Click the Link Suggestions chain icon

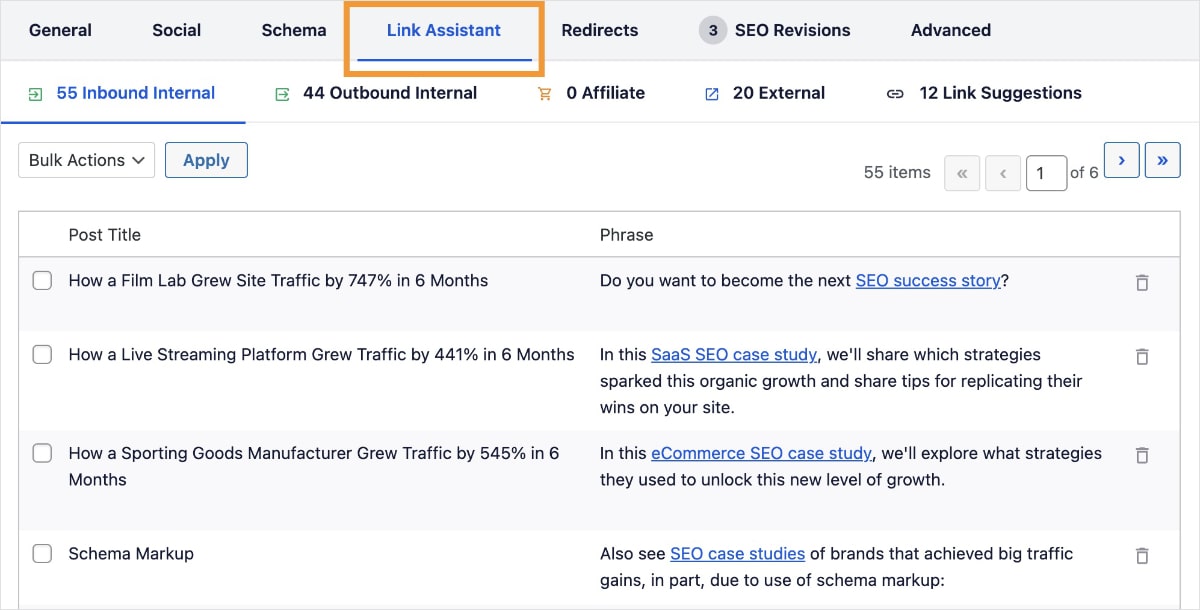(x=895, y=93)
